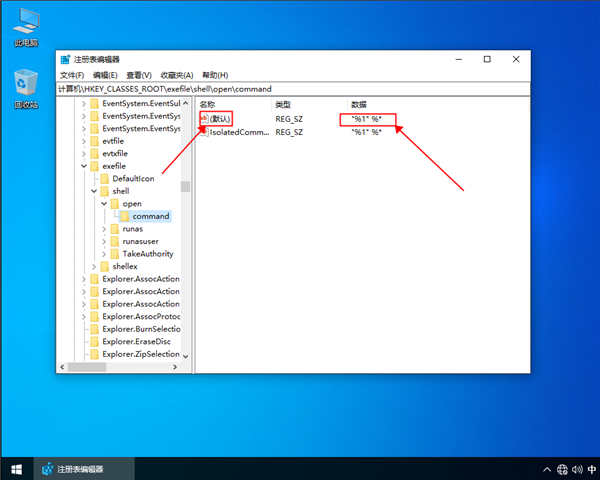This screenshot has height=480, width=600.
Task: Open the 此电脑 desktop icon
Action: [26, 24]
